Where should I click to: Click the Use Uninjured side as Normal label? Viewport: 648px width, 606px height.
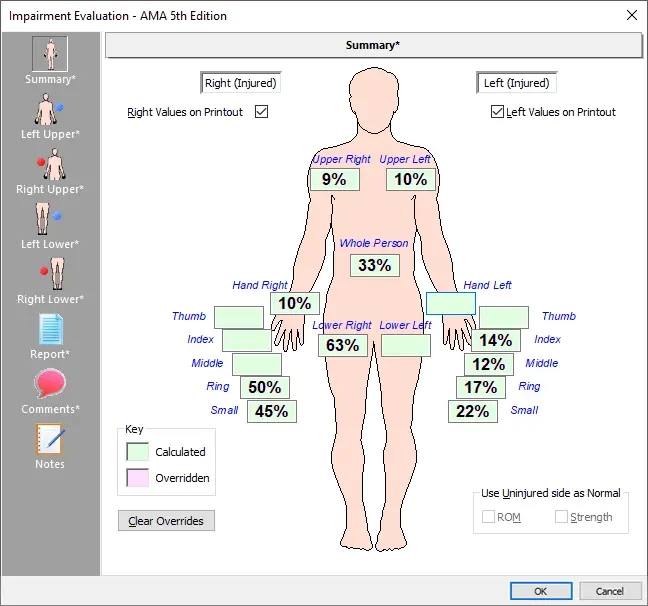tap(550, 493)
